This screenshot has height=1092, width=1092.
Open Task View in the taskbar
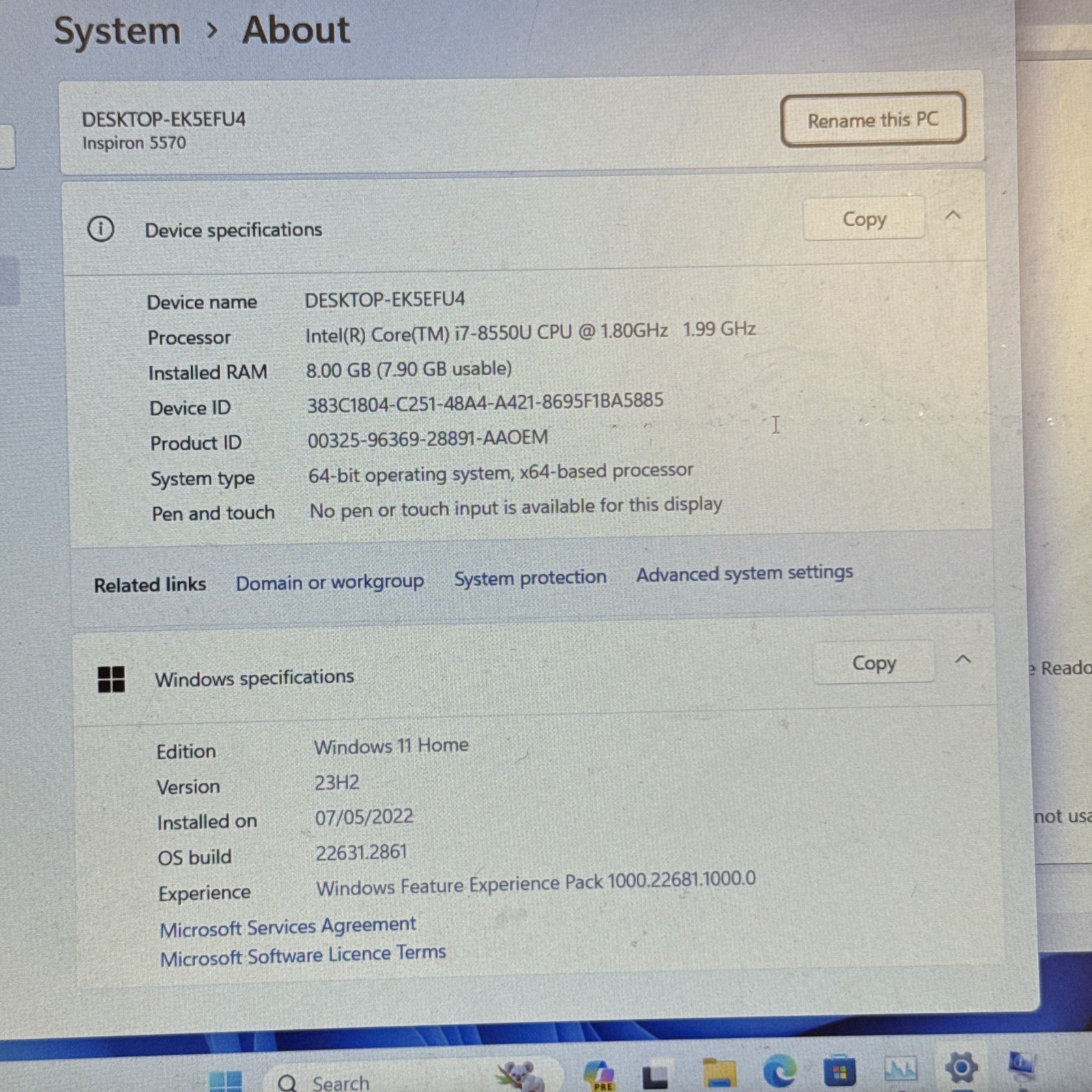656,1076
